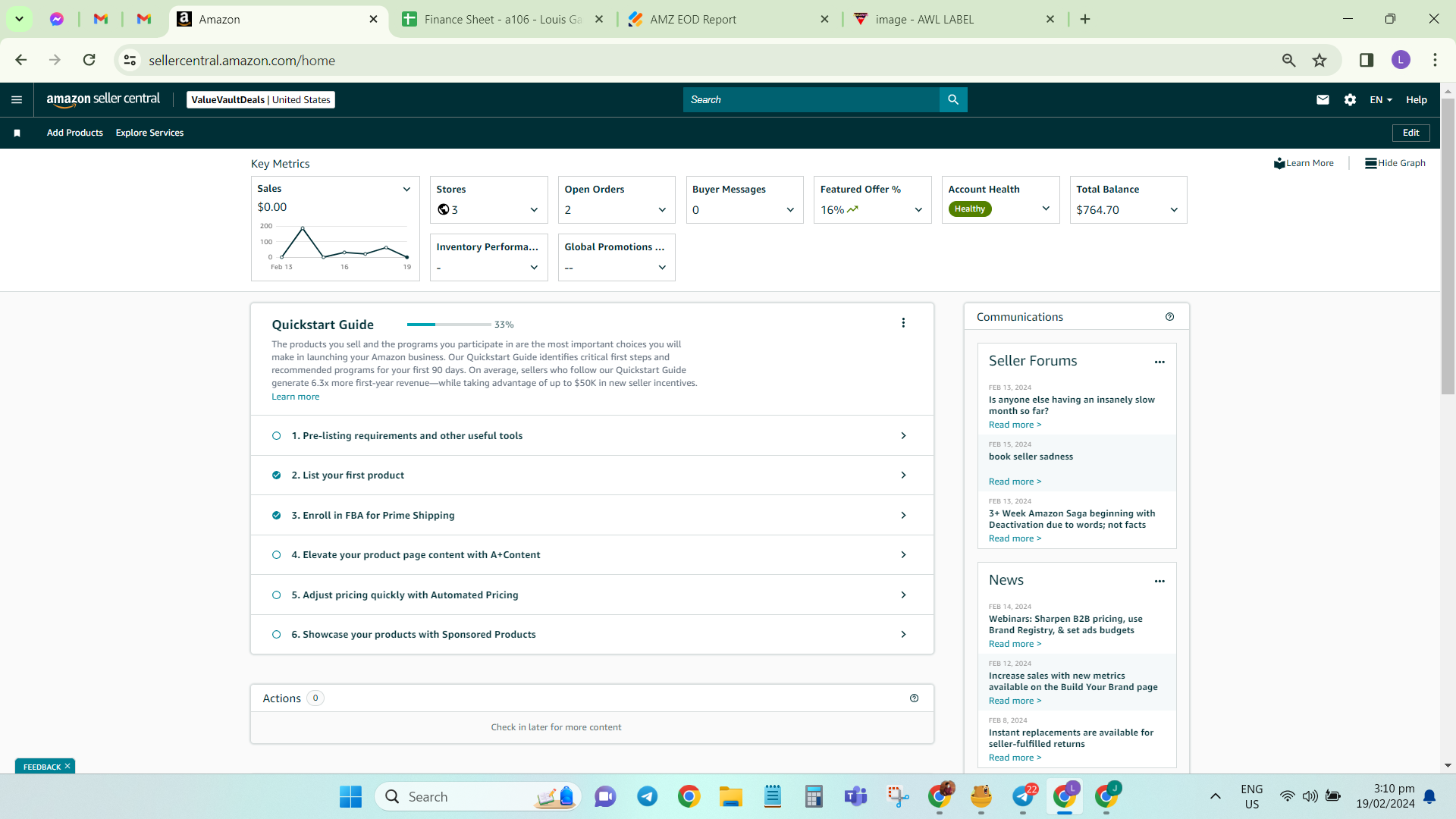Hide the Key Metrics graph
The image size is (1456, 819).
(1395, 163)
